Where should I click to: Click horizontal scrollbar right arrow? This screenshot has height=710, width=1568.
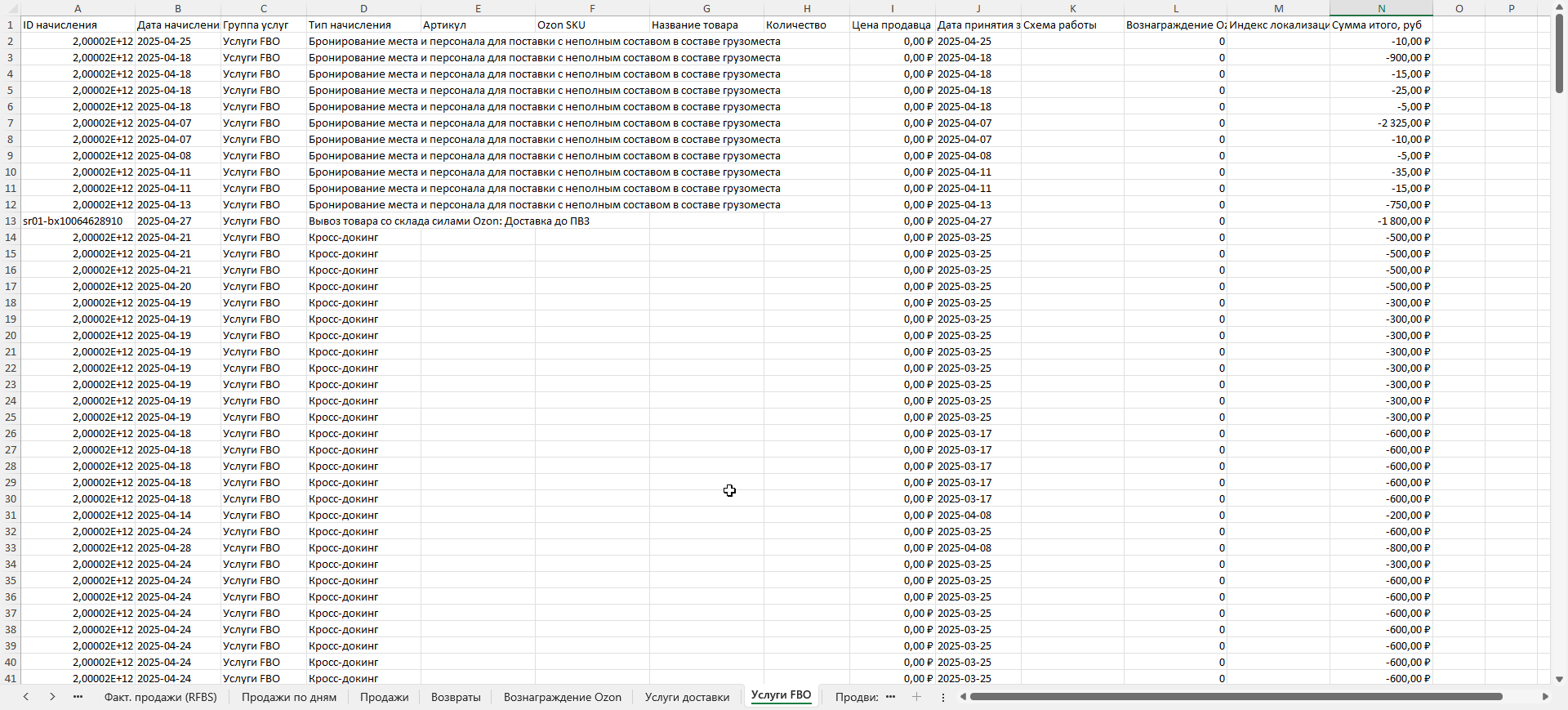(x=1544, y=697)
